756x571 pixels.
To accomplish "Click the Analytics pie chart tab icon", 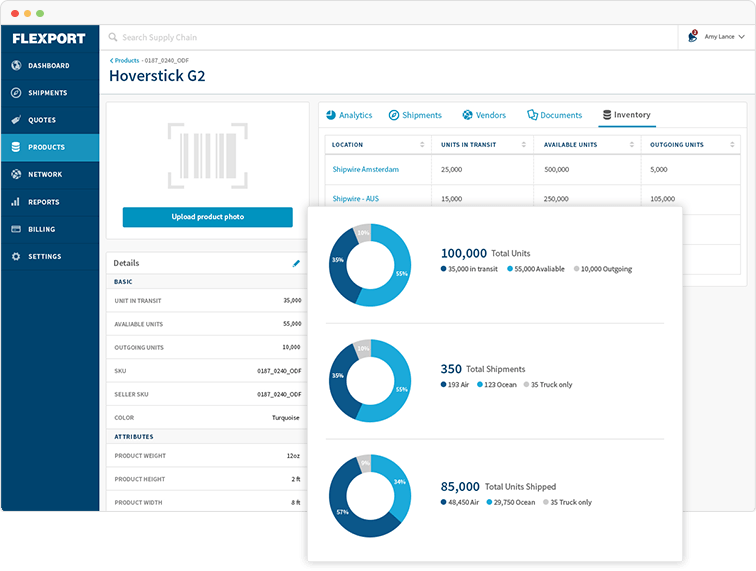I will pyautogui.click(x=331, y=115).
